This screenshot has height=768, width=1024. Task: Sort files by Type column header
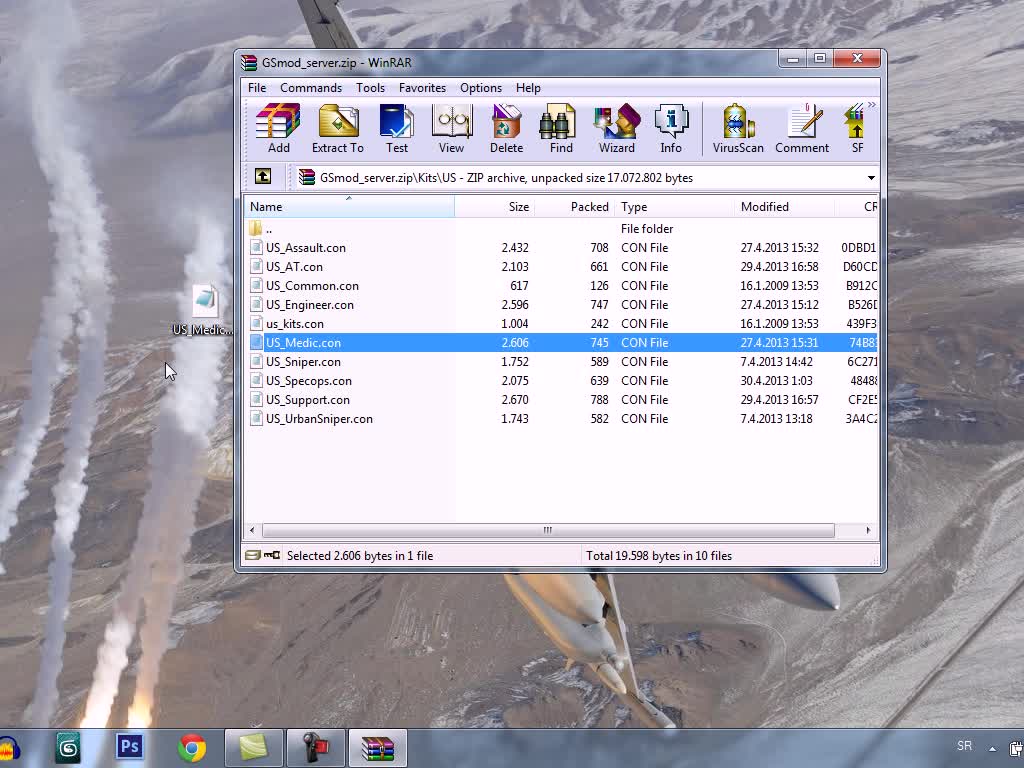(674, 206)
